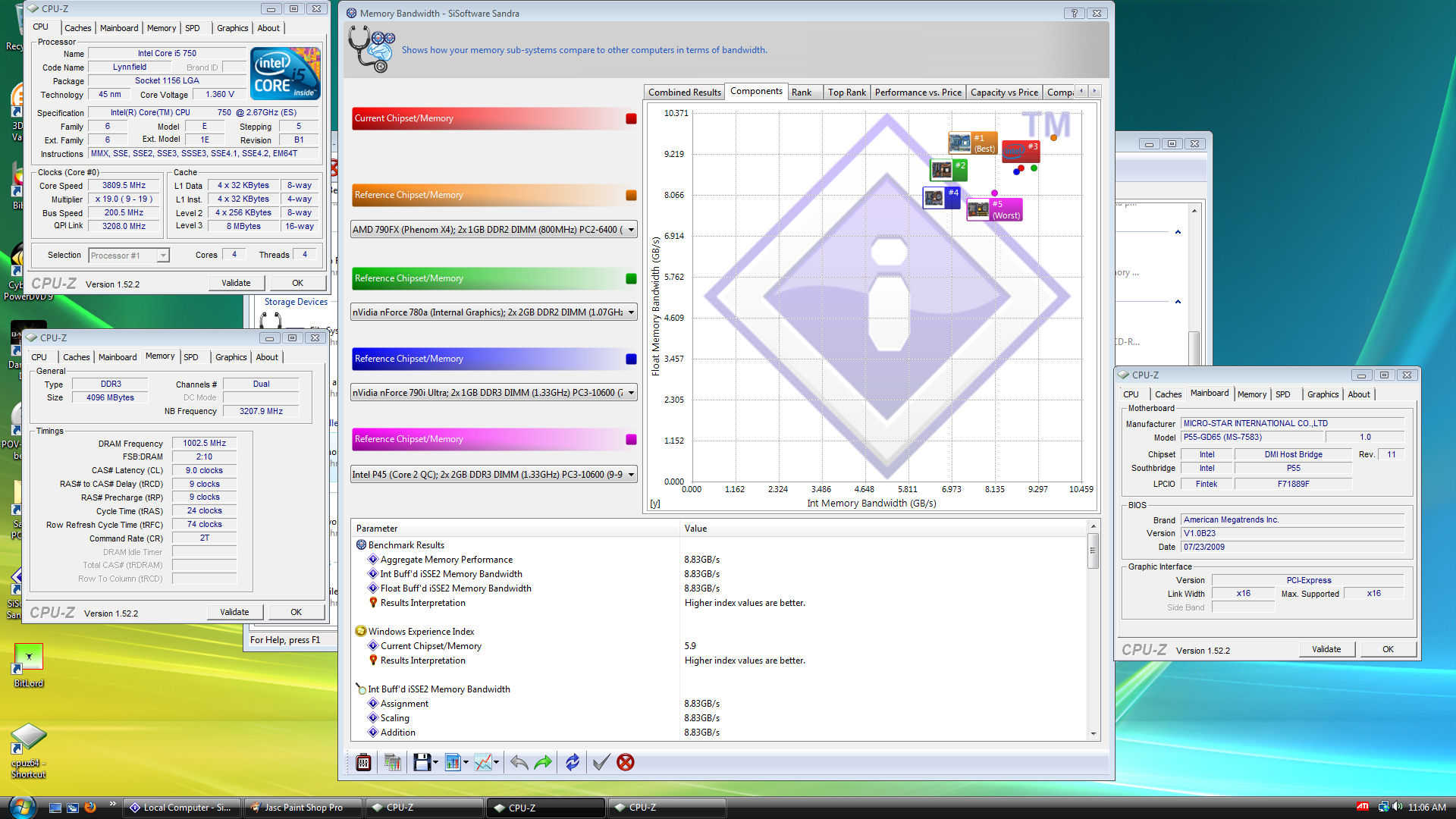The image size is (1456, 819).
Task: Click the blue Reference Chipset color swatch
Action: (x=631, y=359)
